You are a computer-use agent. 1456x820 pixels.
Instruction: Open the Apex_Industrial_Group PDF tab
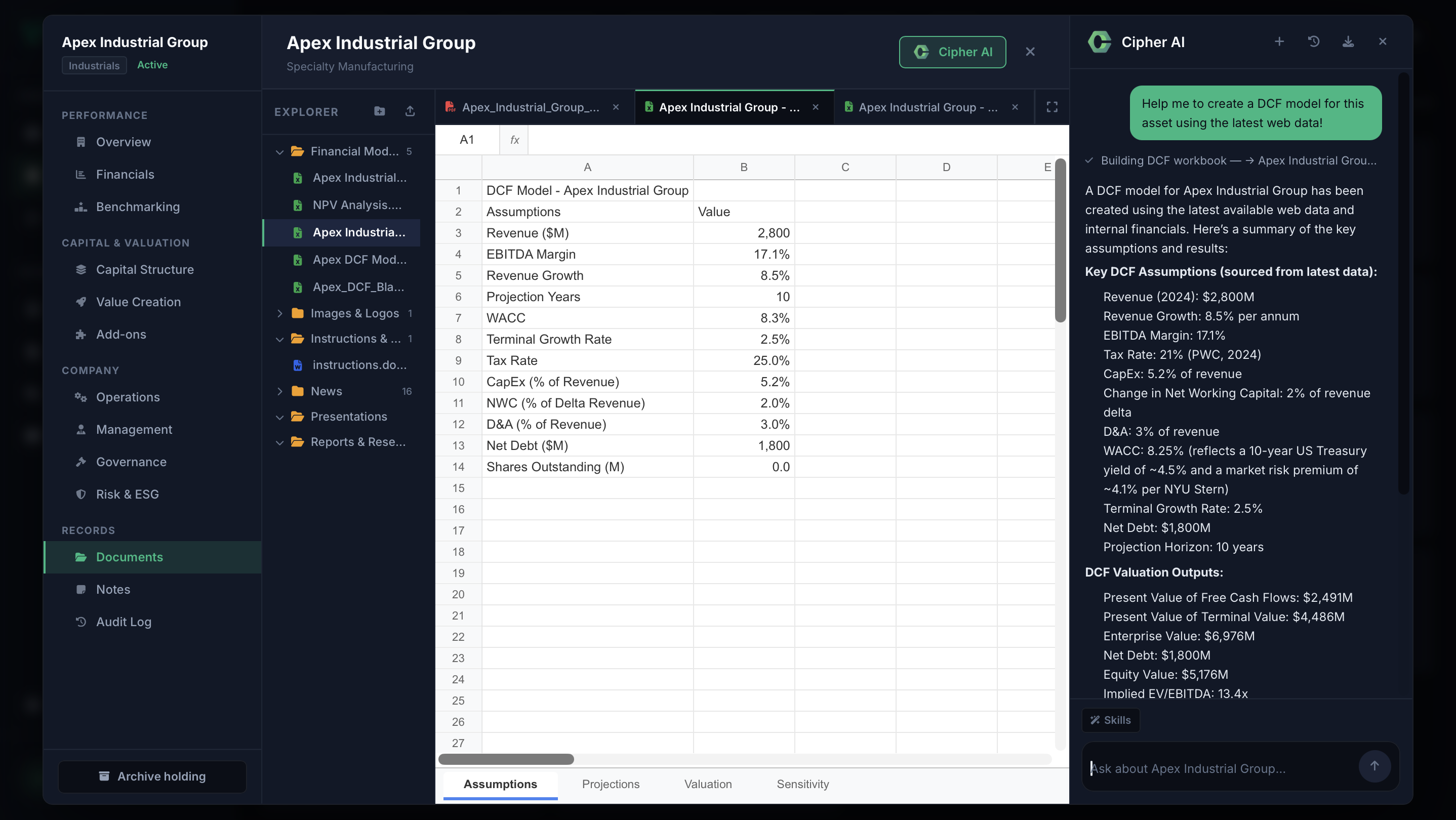click(x=531, y=107)
